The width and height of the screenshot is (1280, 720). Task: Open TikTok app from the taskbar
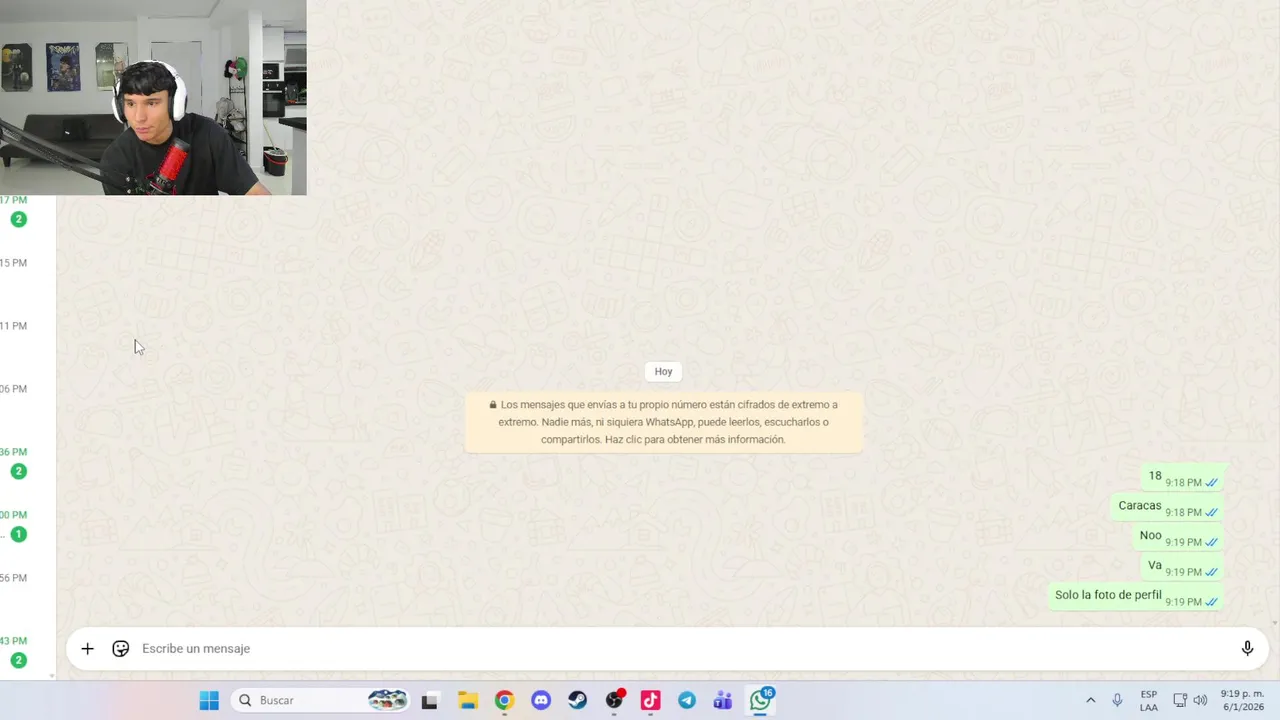coord(650,701)
